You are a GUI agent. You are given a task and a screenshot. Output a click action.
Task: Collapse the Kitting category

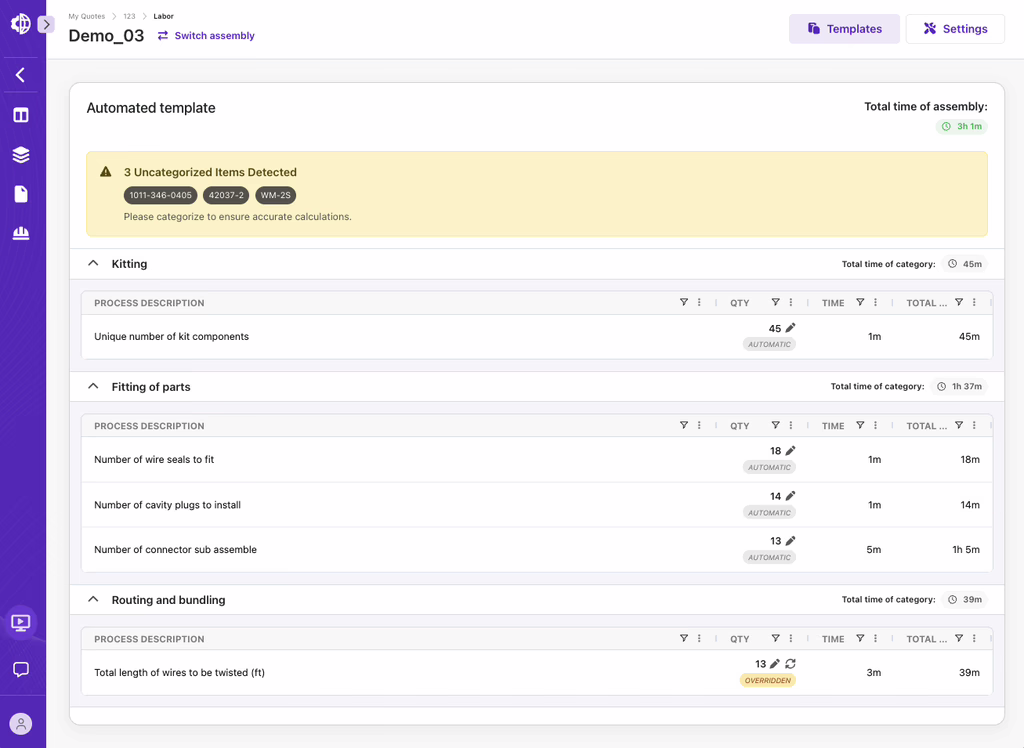click(93, 264)
